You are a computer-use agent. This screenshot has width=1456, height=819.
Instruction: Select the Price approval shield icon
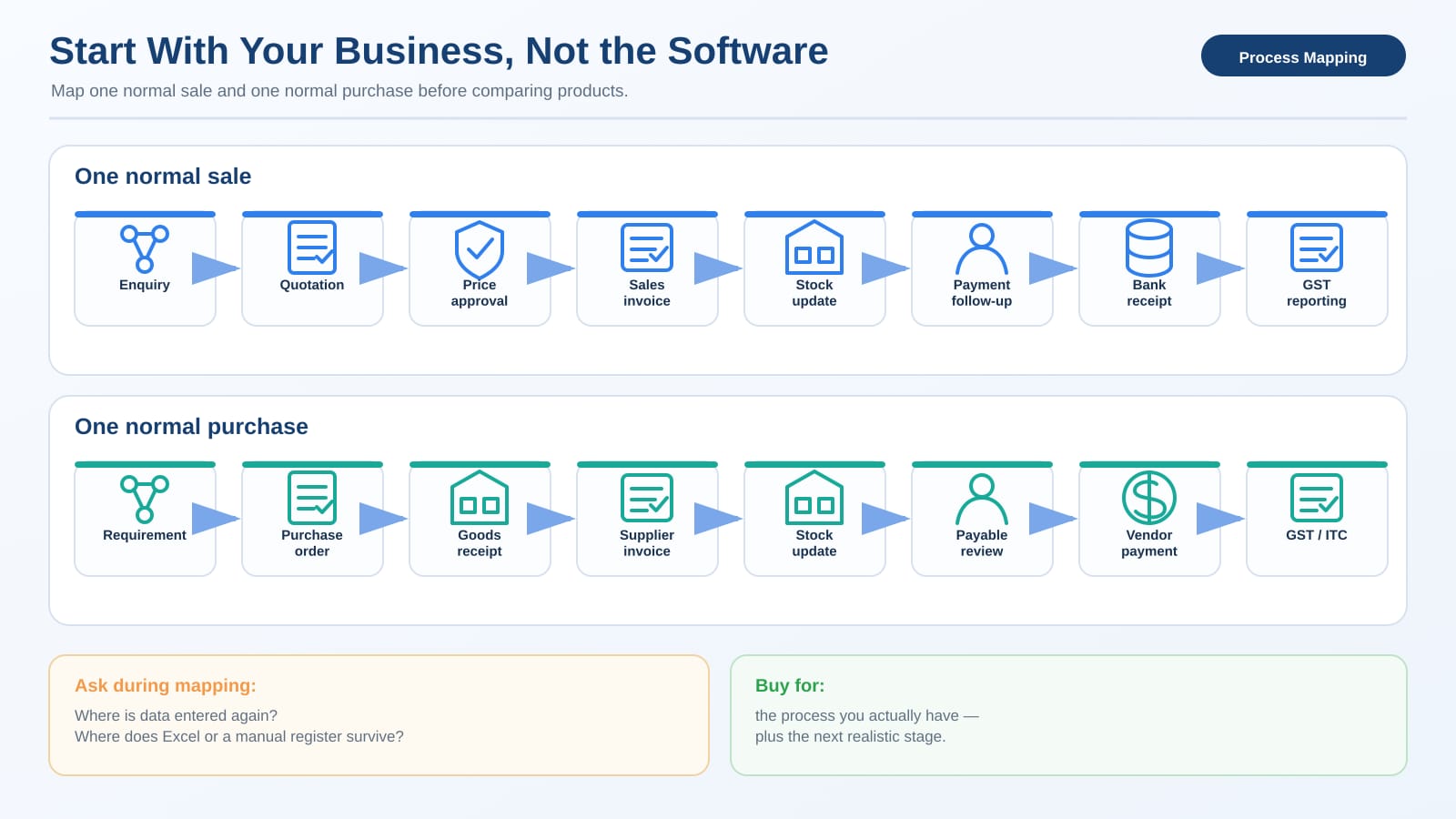point(480,249)
